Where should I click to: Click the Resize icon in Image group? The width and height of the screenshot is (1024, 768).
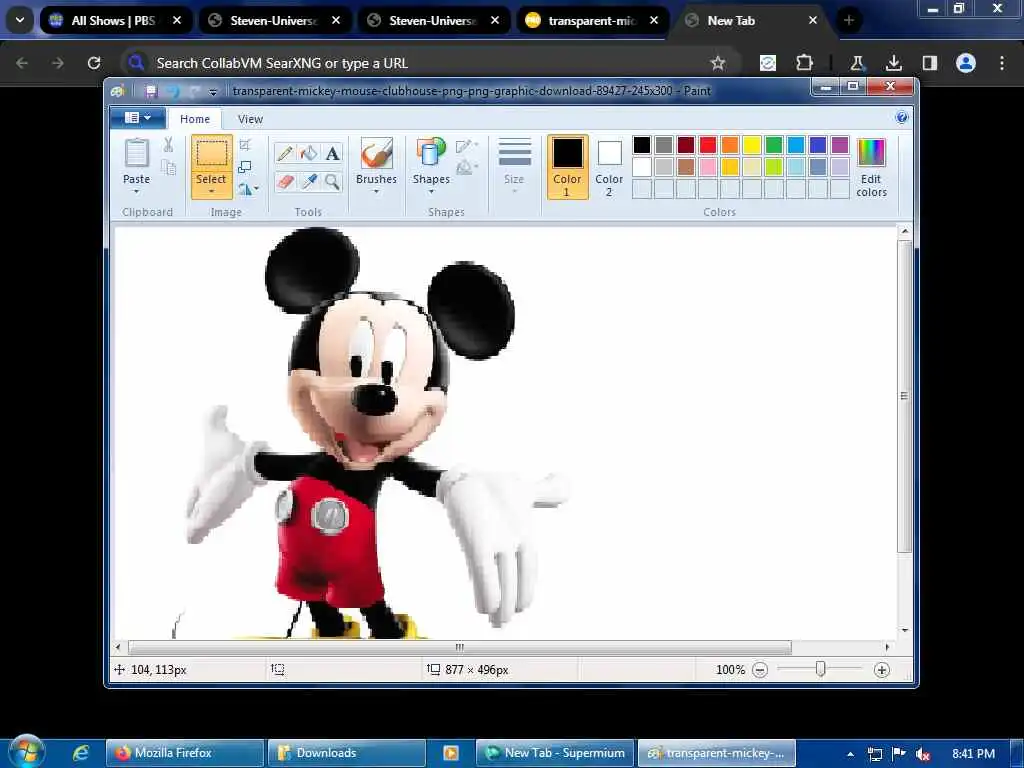point(245,167)
